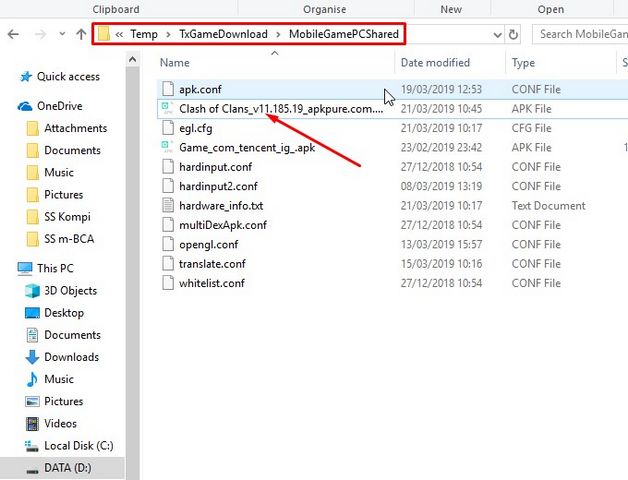Open OneDrive Music folder
The image size is (628, 480).
[x=59, y=172]
